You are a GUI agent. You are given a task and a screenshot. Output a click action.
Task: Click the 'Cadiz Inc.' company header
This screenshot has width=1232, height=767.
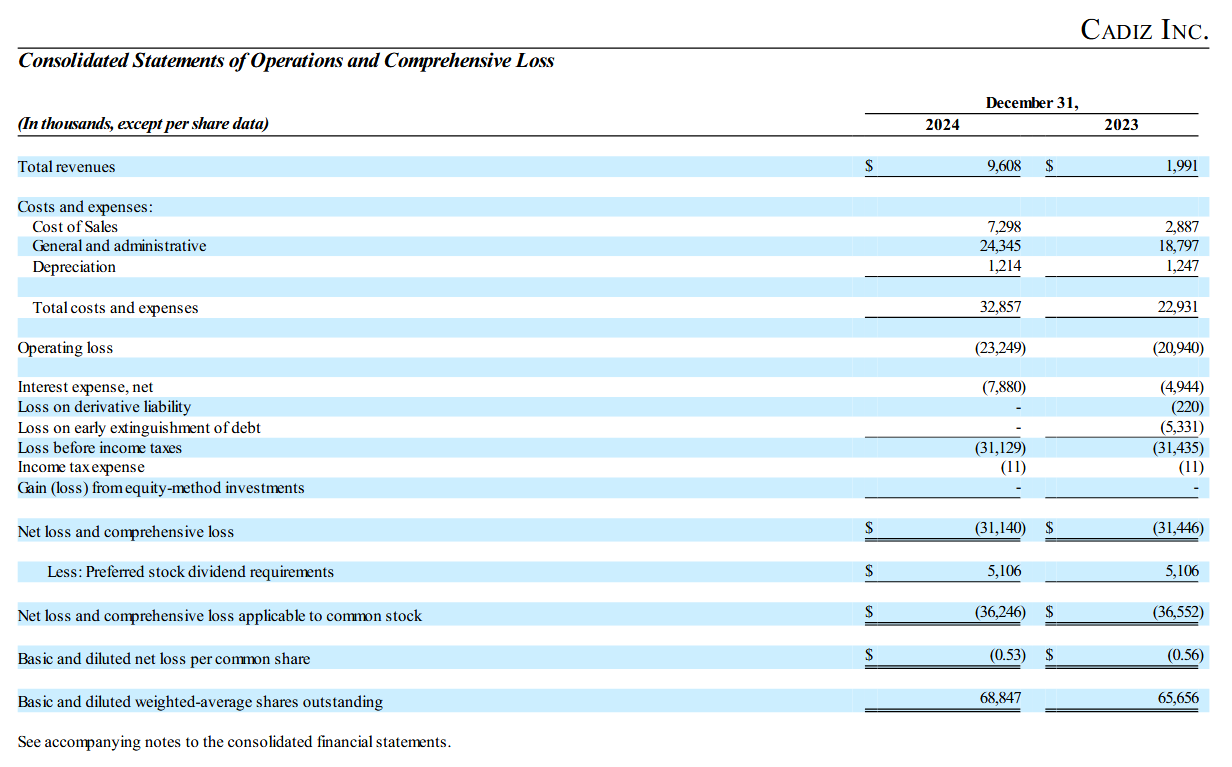click(1145, 30)
